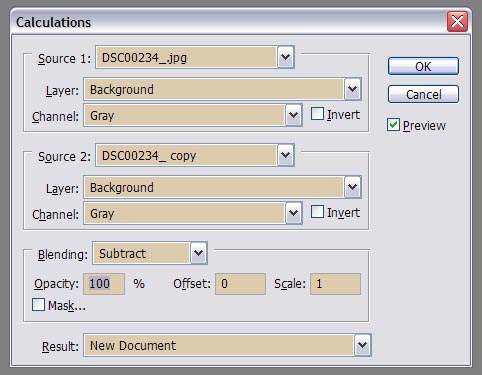Open the Source 1 Channel dropdown

[193, 115]
